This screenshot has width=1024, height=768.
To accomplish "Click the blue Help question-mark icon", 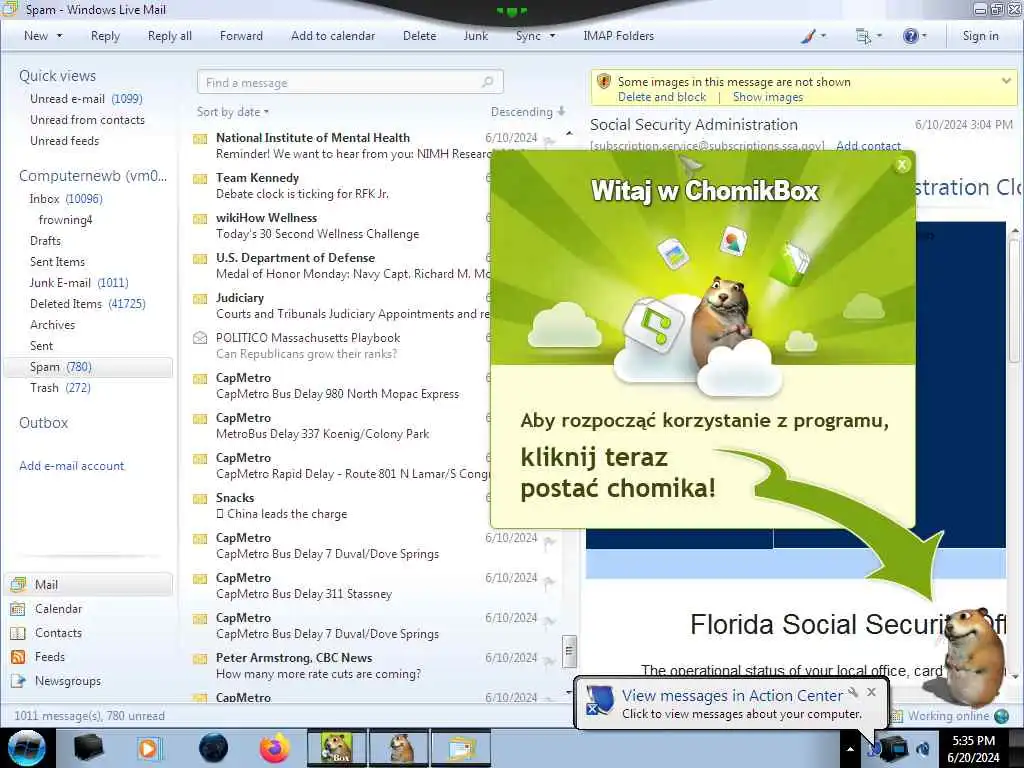I will [x=910, y=37].
